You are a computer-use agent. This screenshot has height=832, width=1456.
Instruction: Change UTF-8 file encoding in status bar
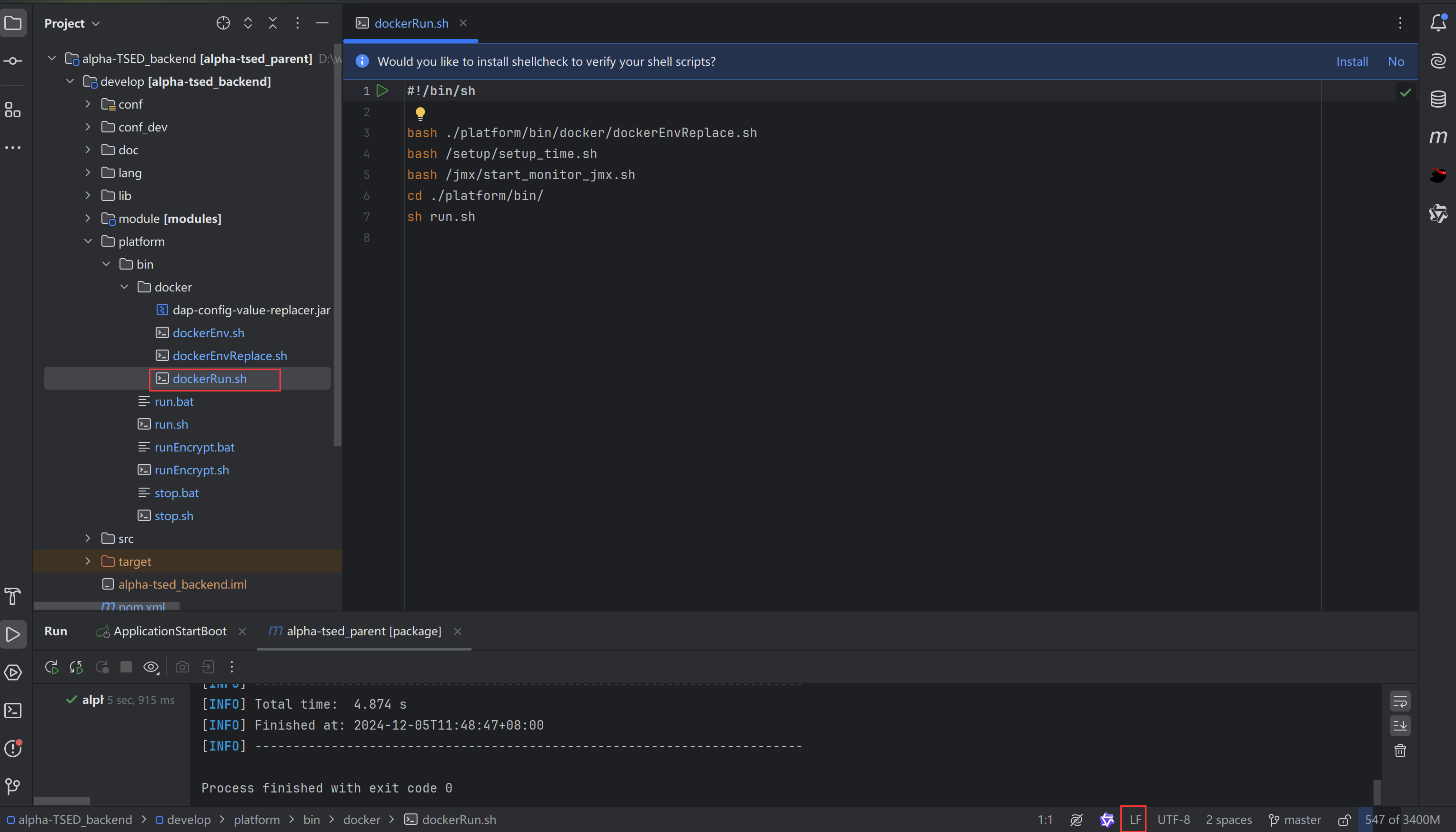pyautogui.click(x=1173, y=820)
